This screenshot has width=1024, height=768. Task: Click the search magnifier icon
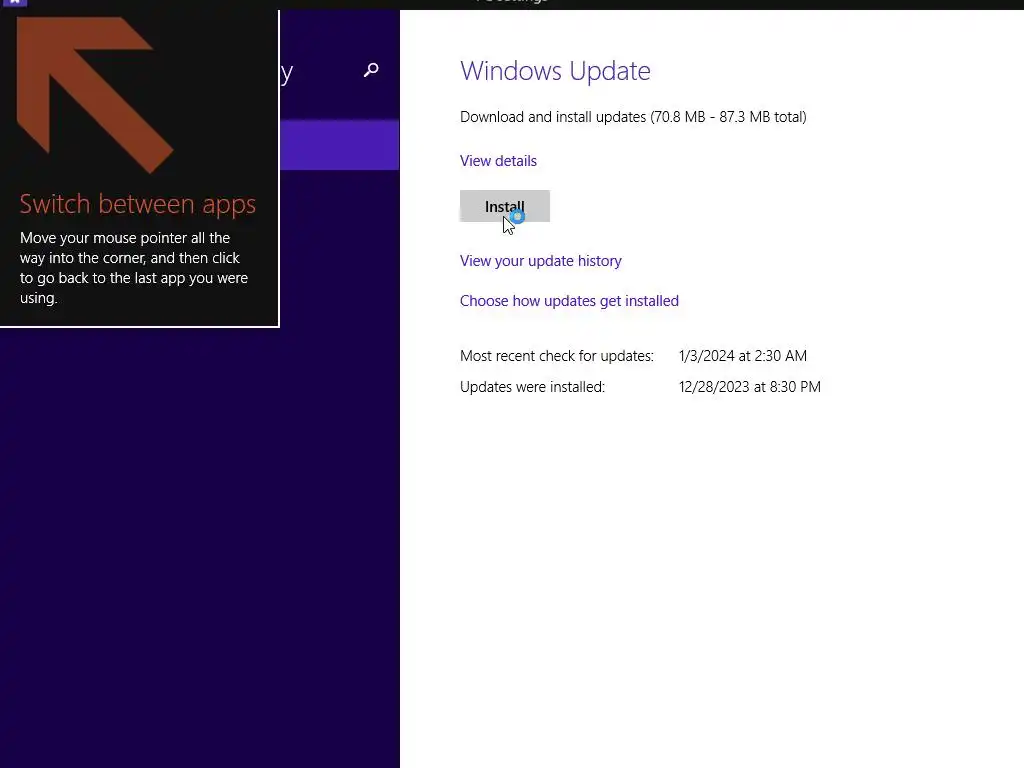[371, 69]
